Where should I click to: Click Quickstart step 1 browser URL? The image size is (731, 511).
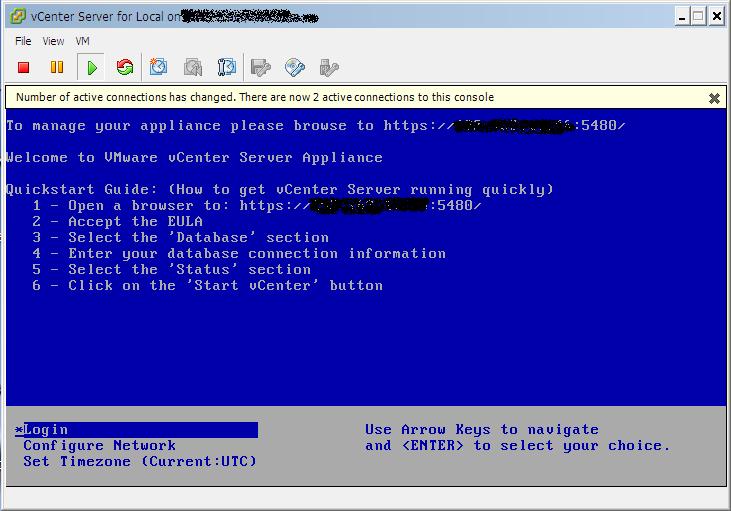[360, 206]
